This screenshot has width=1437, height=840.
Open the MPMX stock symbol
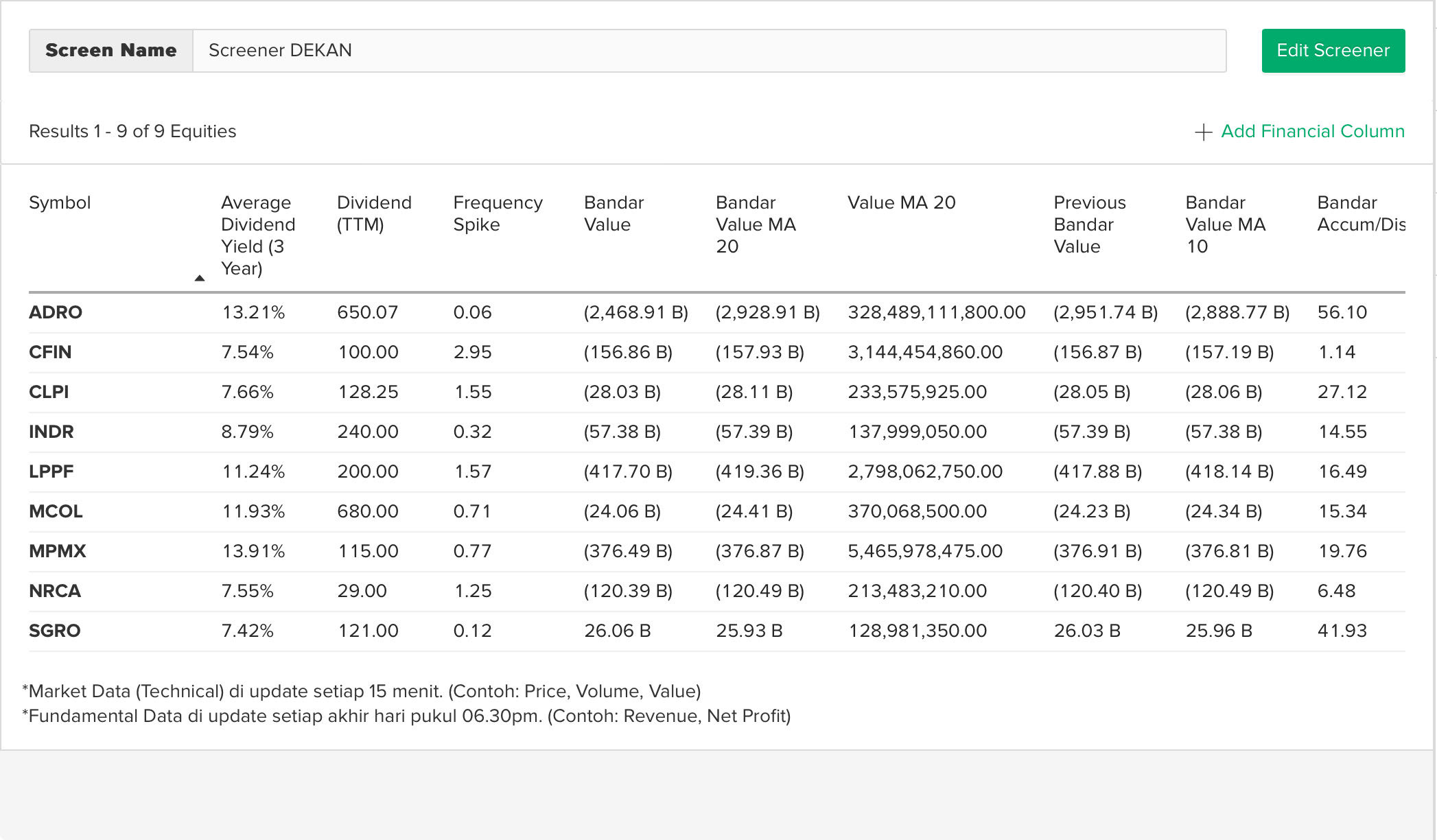click(58, 551)
